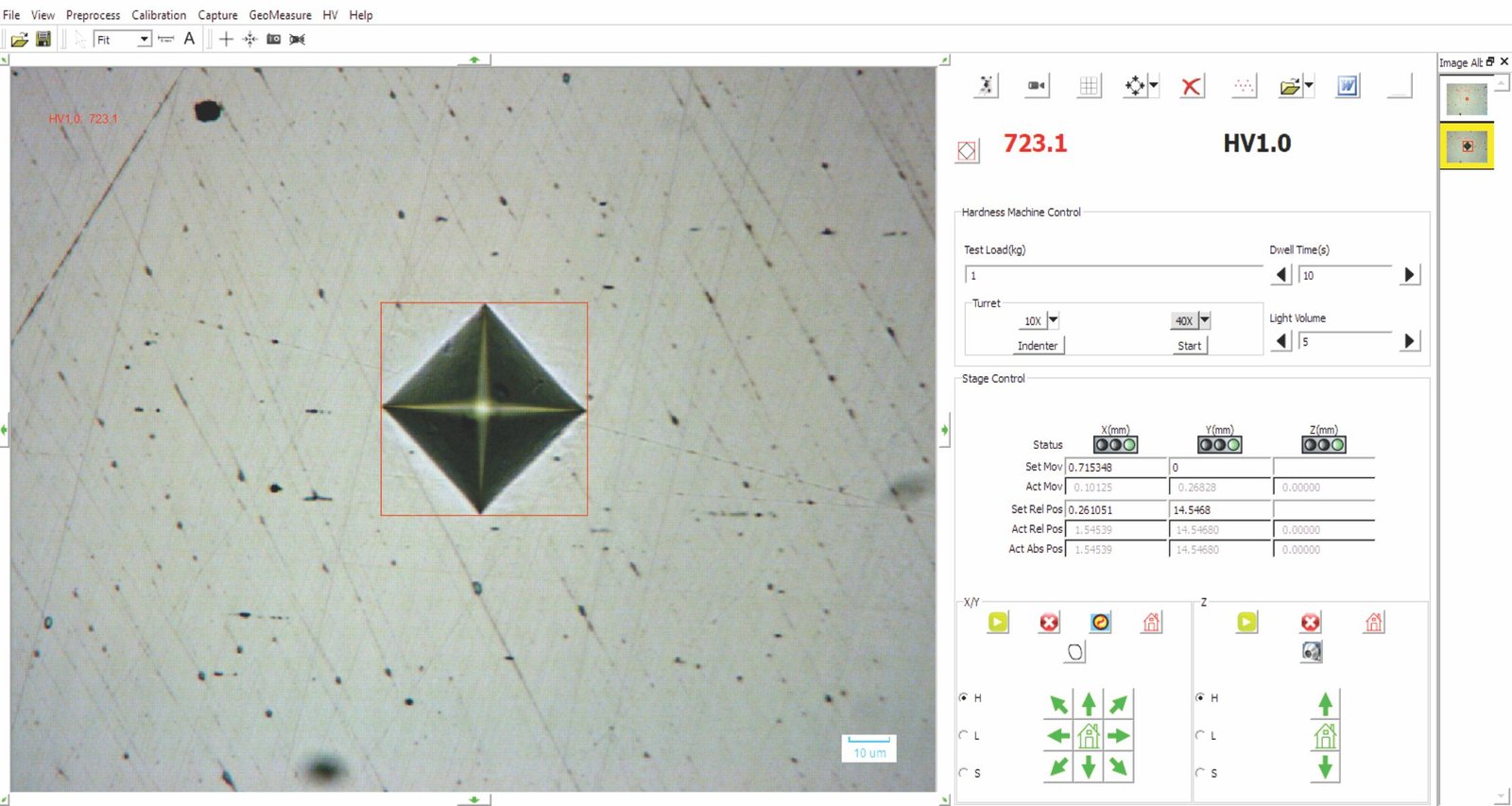
Task: Click the X/Y orange circular refresh icon
Action: pos(1100,622)
